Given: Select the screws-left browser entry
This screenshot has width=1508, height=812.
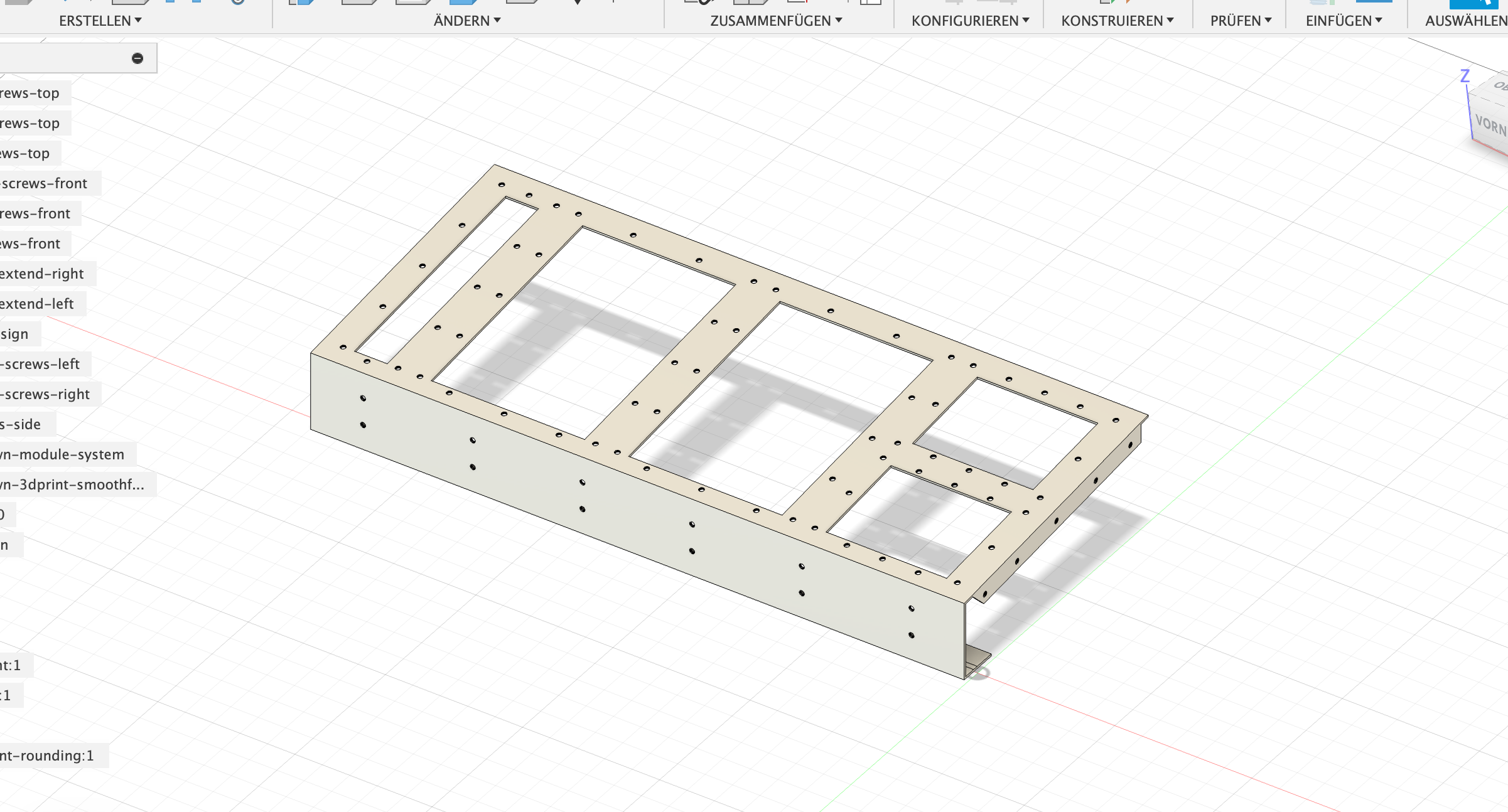Looking at the screenshot, I should pyautogui.click(x=41, y=364).
